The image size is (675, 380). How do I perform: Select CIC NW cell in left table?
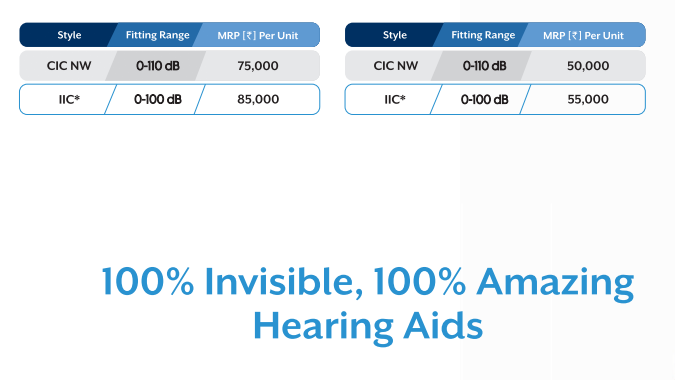[x=69, y=66]
